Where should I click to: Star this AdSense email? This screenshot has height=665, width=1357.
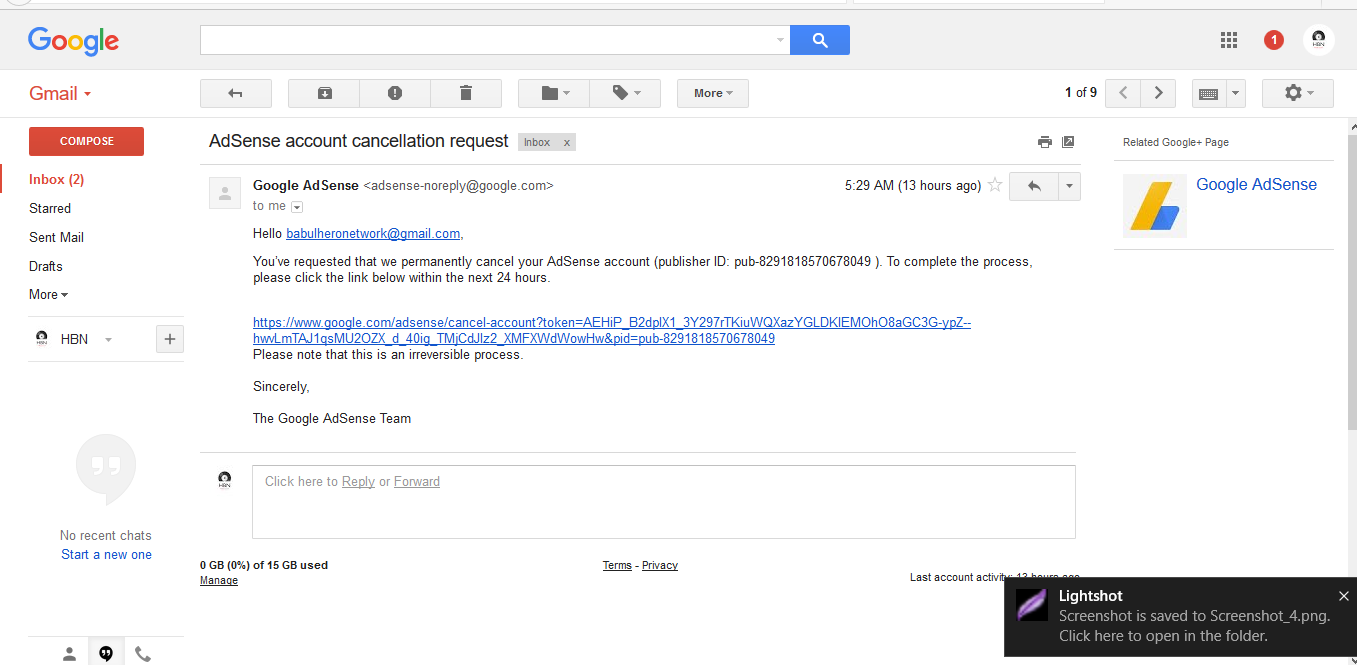pos(995,185)
